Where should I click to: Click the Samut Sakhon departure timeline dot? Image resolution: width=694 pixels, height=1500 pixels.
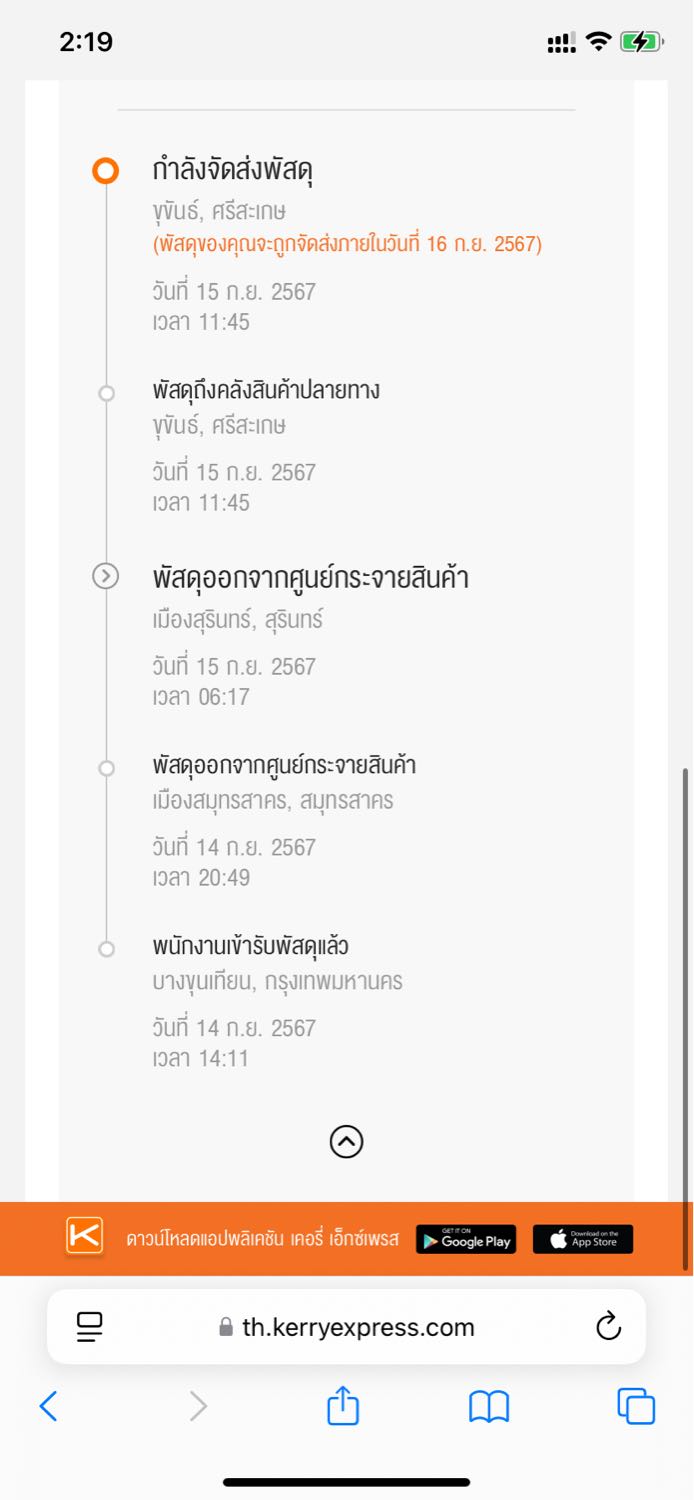coord(106,768)
